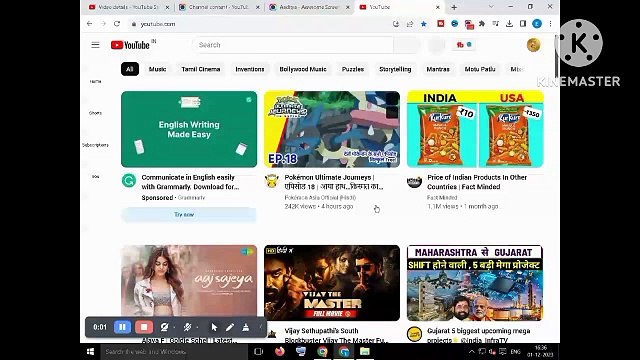Expand microphone options arrow in recorder bar
This screenshot has width=640, height=360.
click(197, 327)
